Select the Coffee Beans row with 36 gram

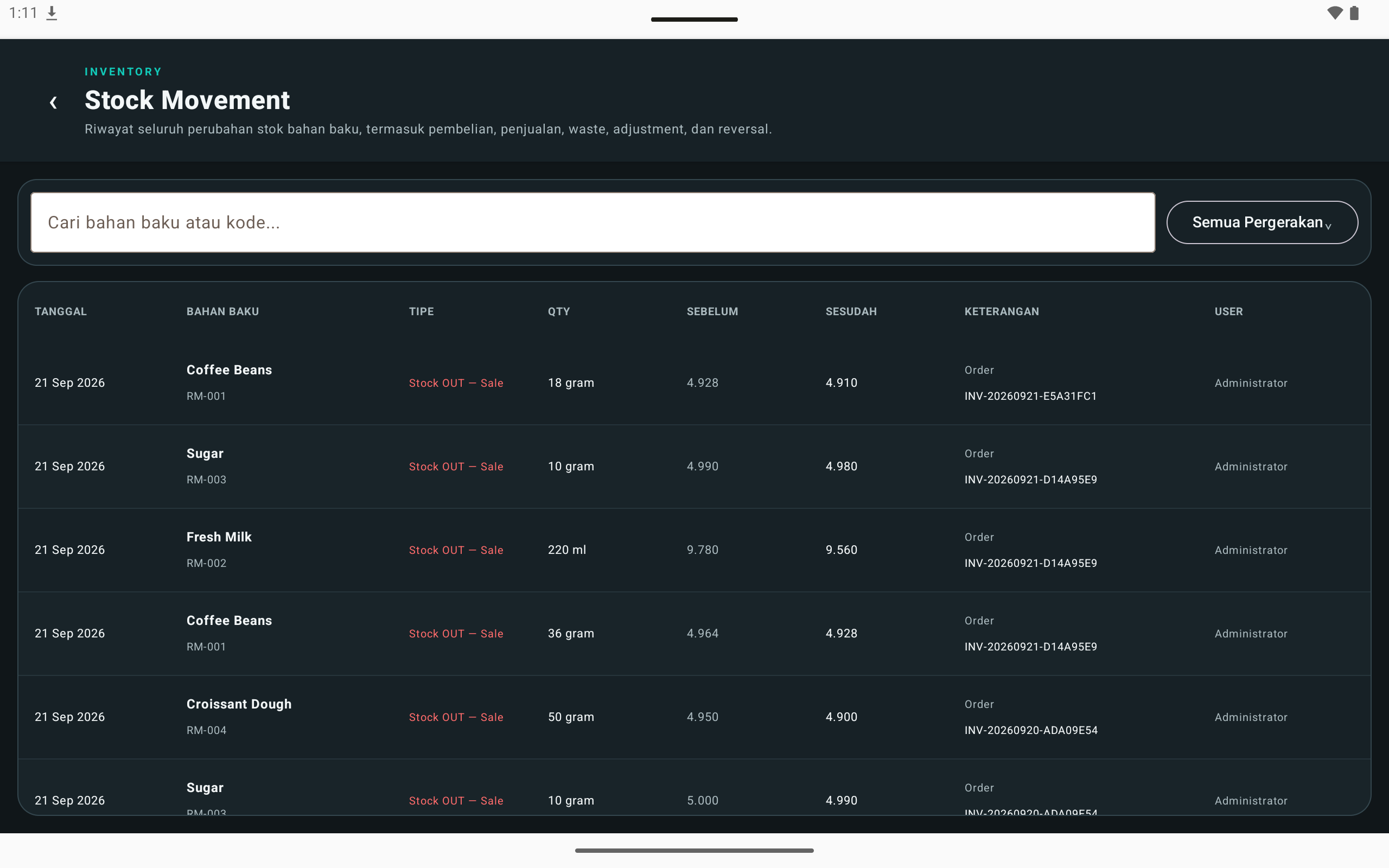pos(694,633)
